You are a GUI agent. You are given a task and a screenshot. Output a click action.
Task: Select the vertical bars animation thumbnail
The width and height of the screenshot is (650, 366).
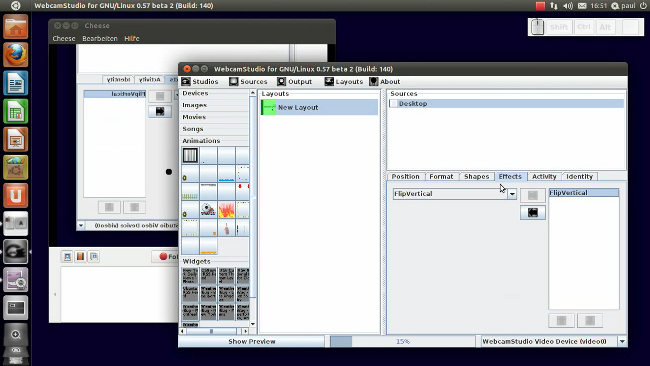coord(190,155)
